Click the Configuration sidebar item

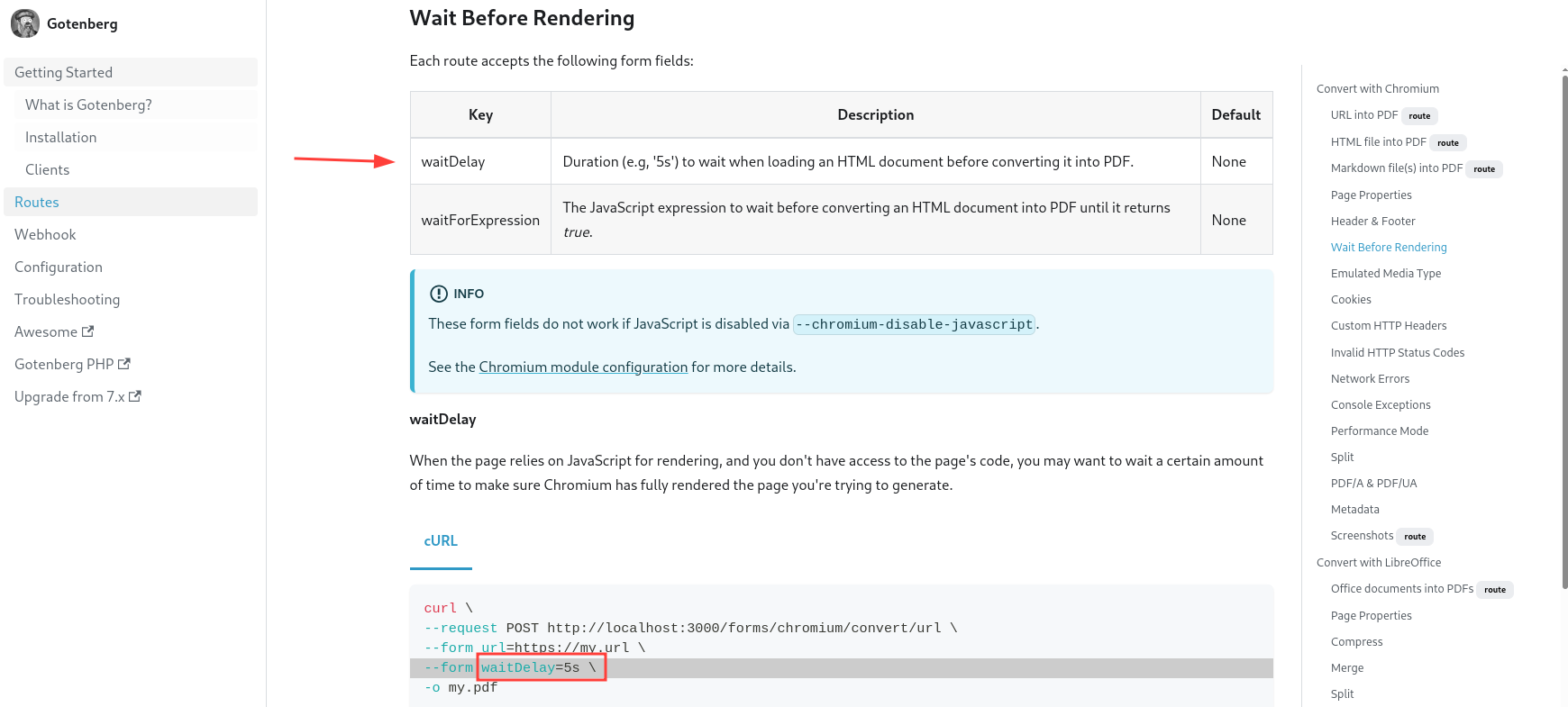coord(59,267)
